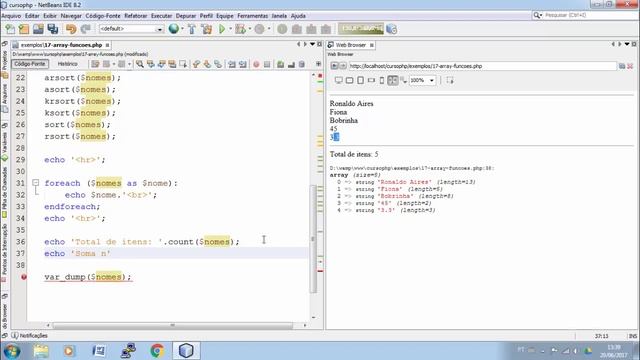Viewport: 640px width, 360px height.
Task: Click the New File toolbar icon
Action: [x=10, y=29]
